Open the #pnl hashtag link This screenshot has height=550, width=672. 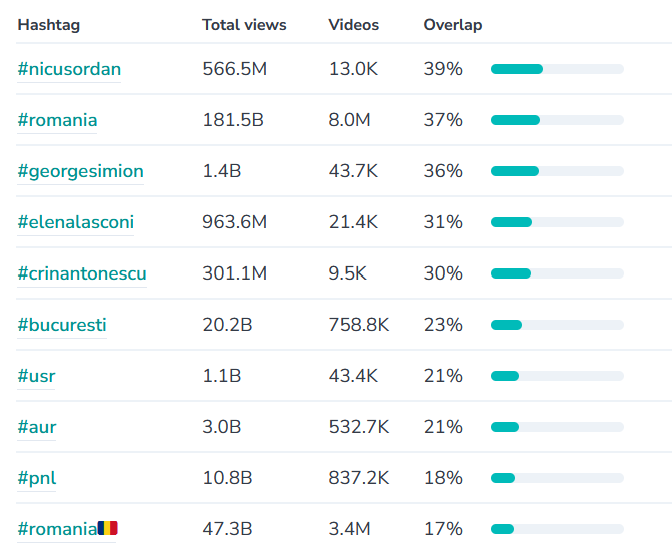[37, 478]
